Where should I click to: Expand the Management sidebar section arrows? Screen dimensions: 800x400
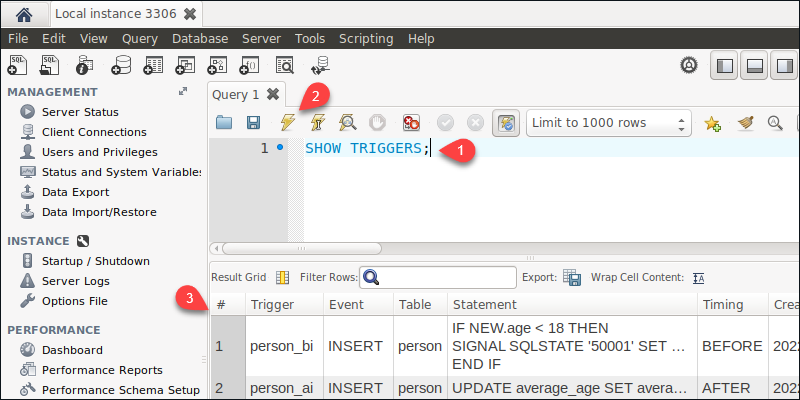pyautogui.click(x=183, y=92)
